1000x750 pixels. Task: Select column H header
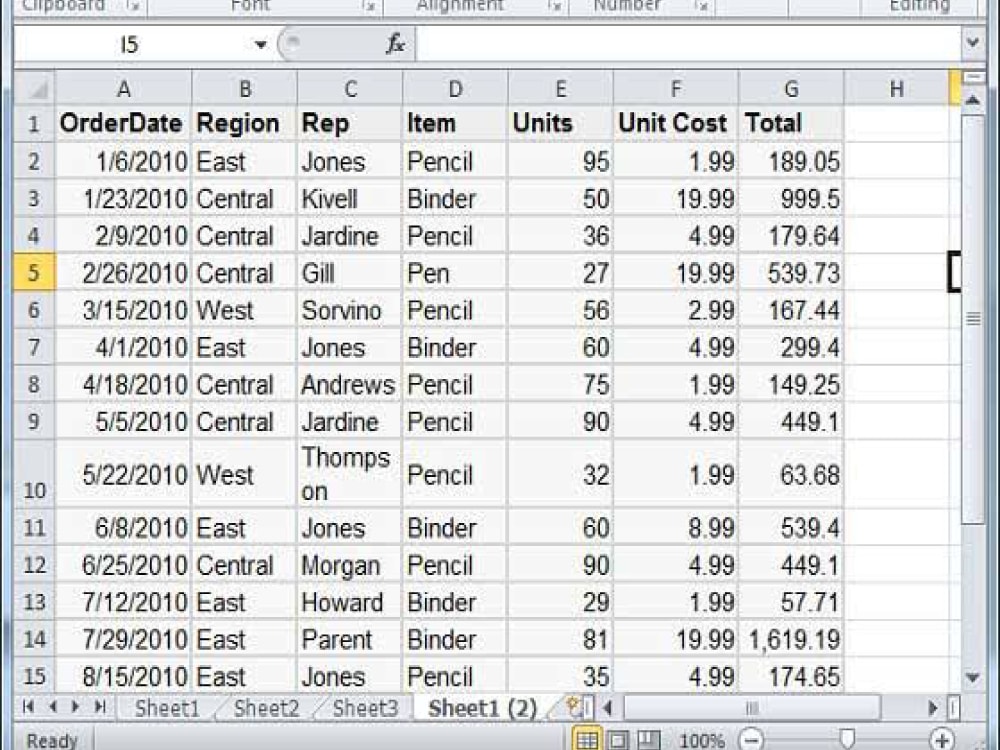(897, 89)
